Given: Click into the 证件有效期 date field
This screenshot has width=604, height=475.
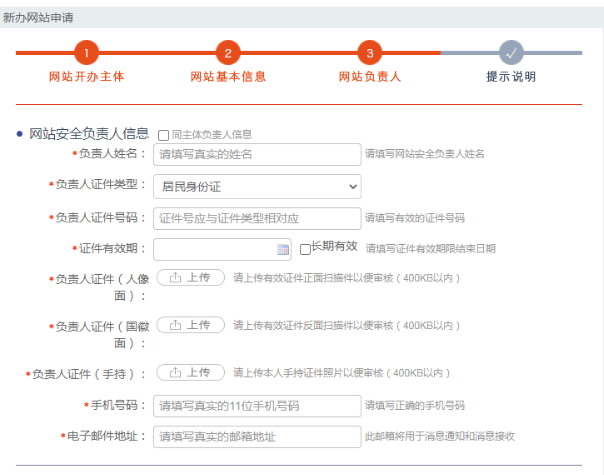Looking at the screenshot, I should [213, 249].
